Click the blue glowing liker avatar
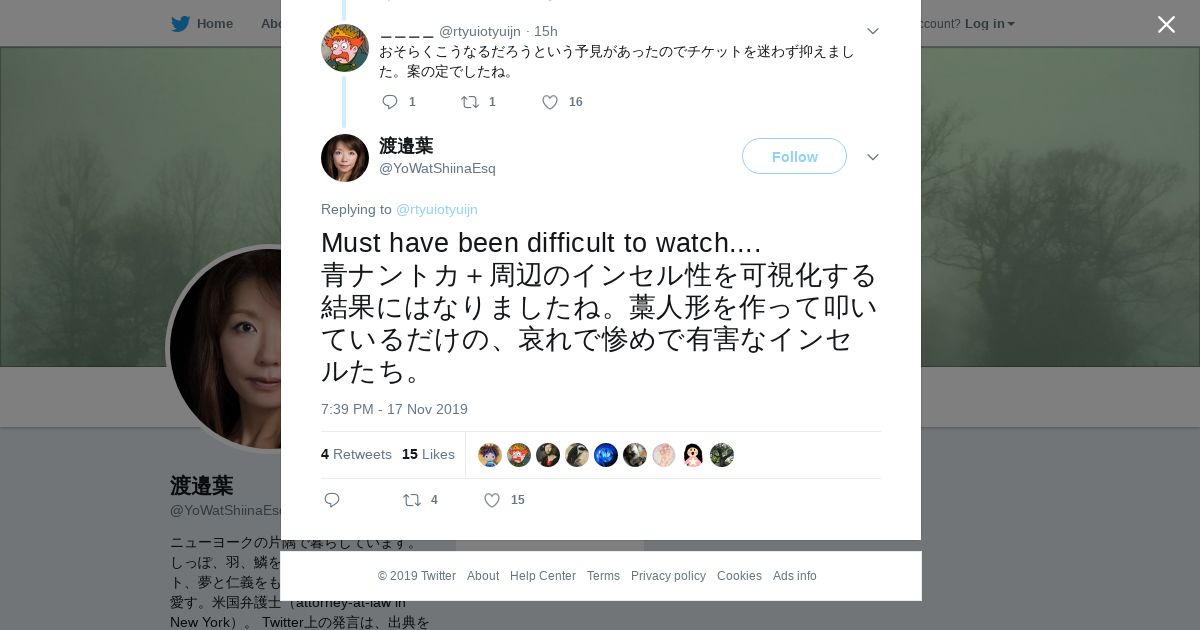The height and width of the screenshot is (630, 1200). coord(606,455)
